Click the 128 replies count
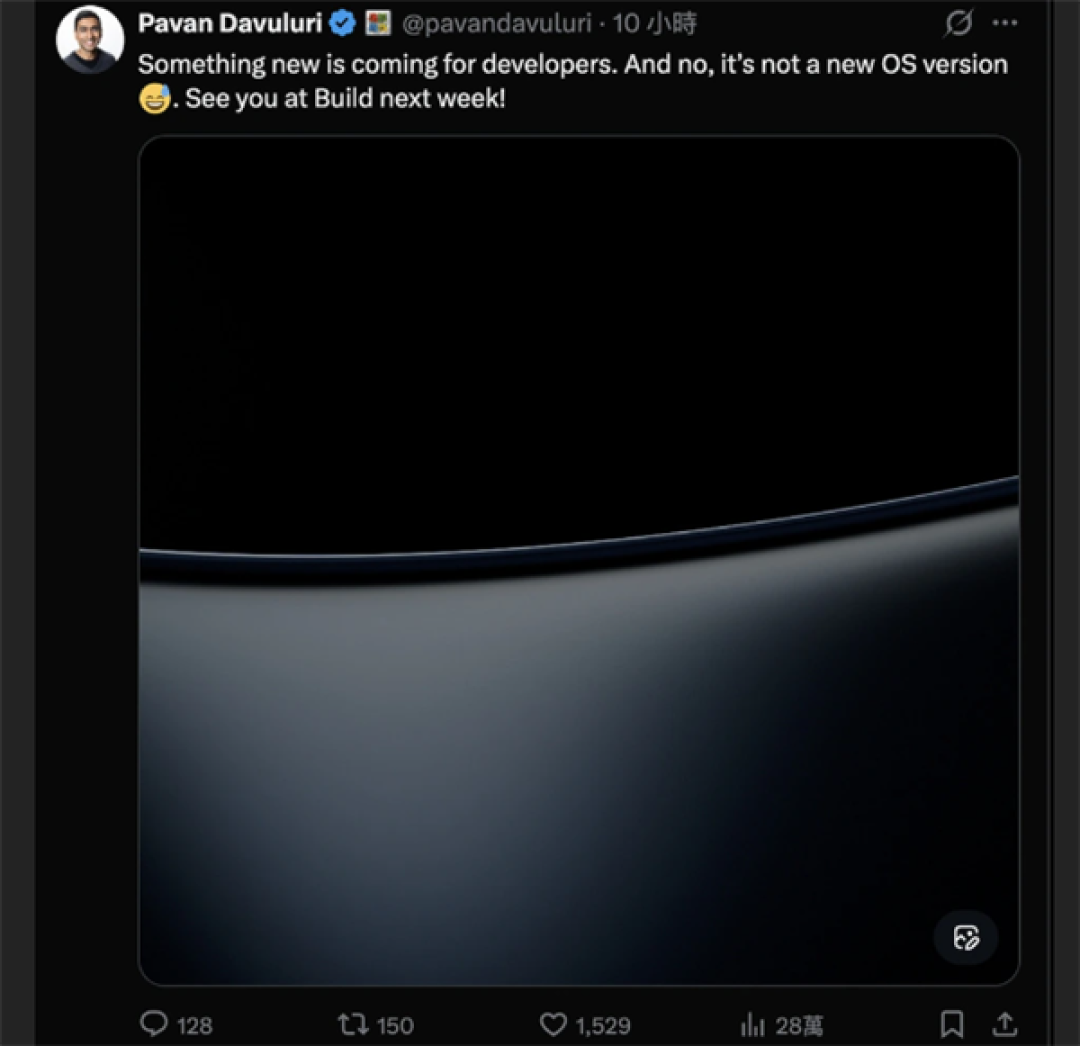Viewport: 1080px width, 1046px height. [x=194, y=1025]
